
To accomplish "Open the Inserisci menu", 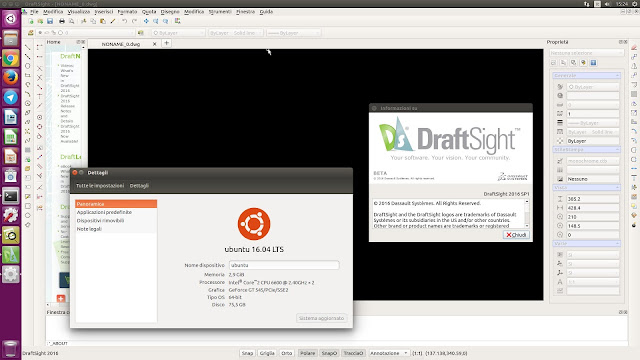I will click(104, 12).
